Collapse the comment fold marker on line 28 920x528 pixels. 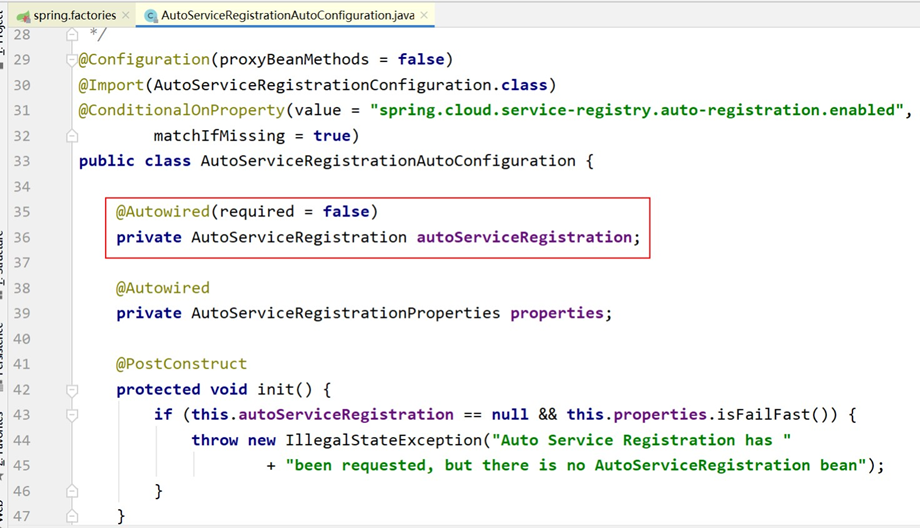point(72,35)
